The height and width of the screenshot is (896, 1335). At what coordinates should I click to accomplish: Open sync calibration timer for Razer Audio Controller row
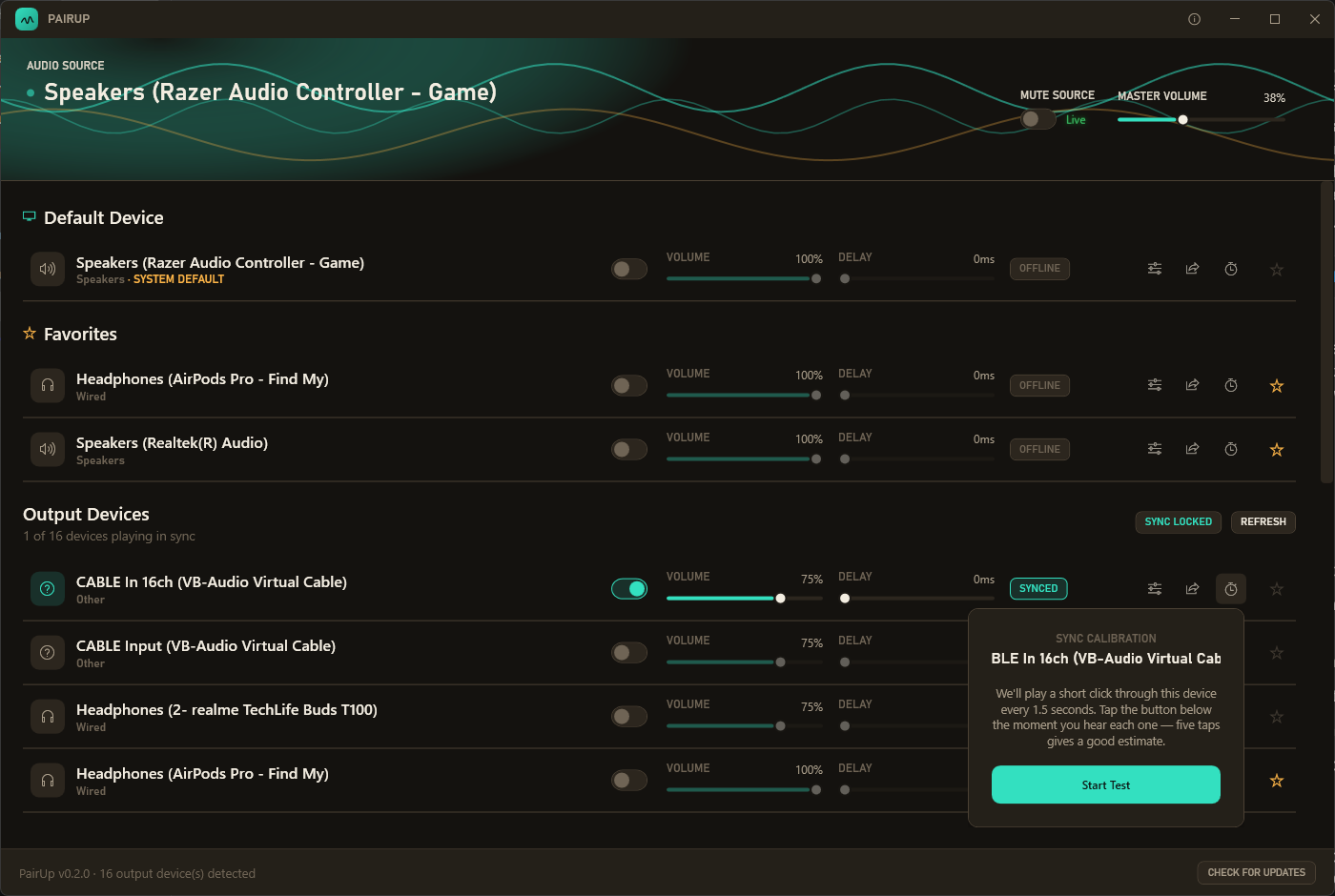1231,269
